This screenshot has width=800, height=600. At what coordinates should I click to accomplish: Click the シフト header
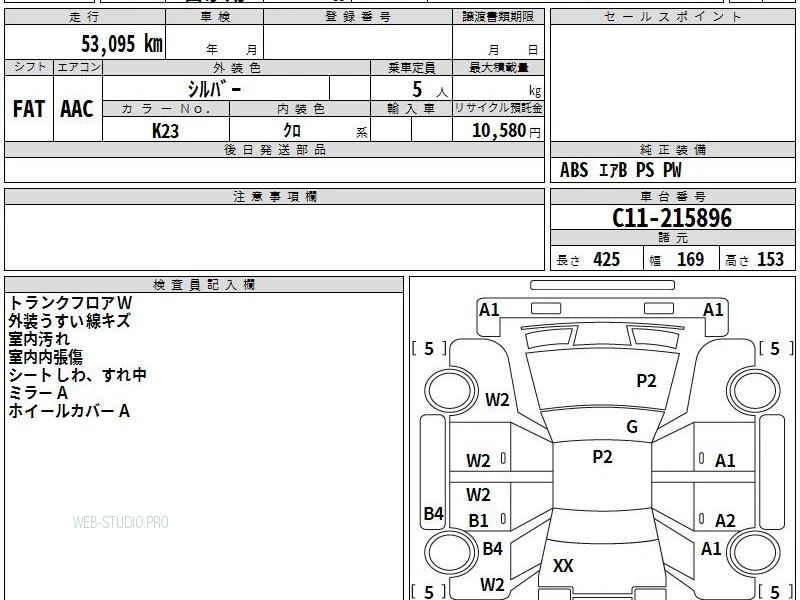coord(29,67)
